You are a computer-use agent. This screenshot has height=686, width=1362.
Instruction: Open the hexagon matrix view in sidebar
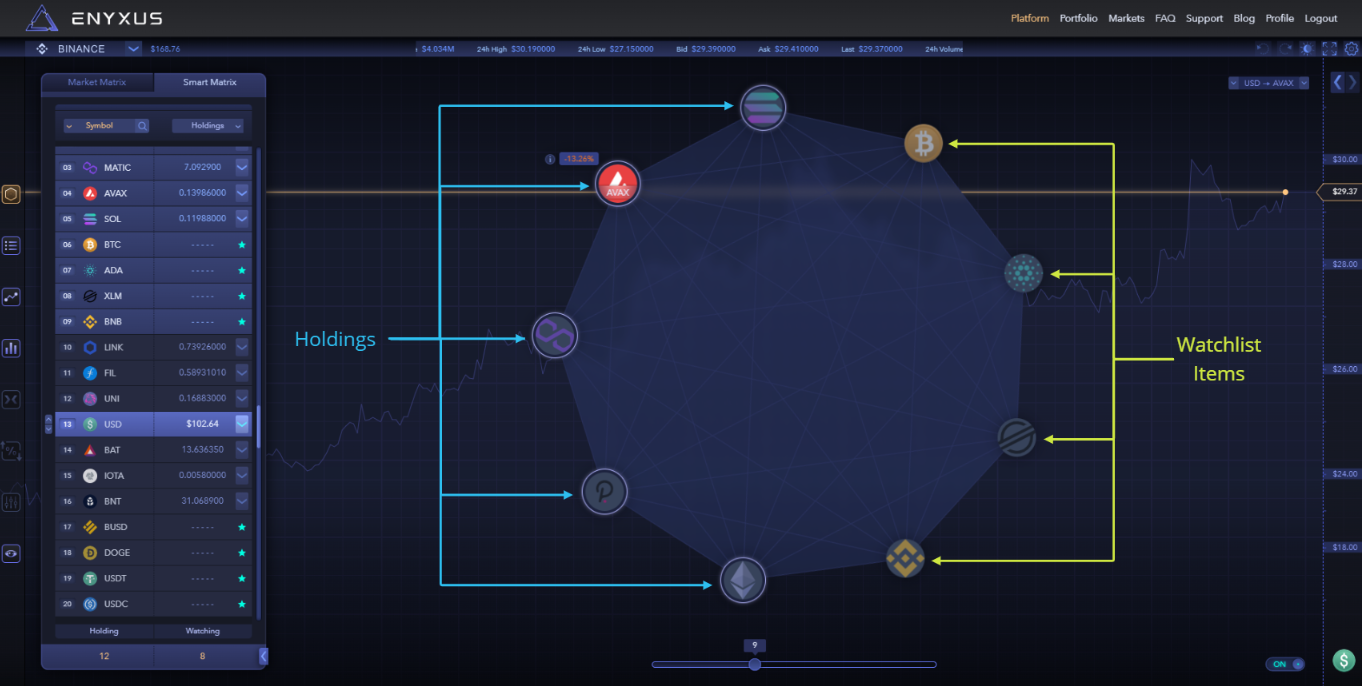(11, 194)
